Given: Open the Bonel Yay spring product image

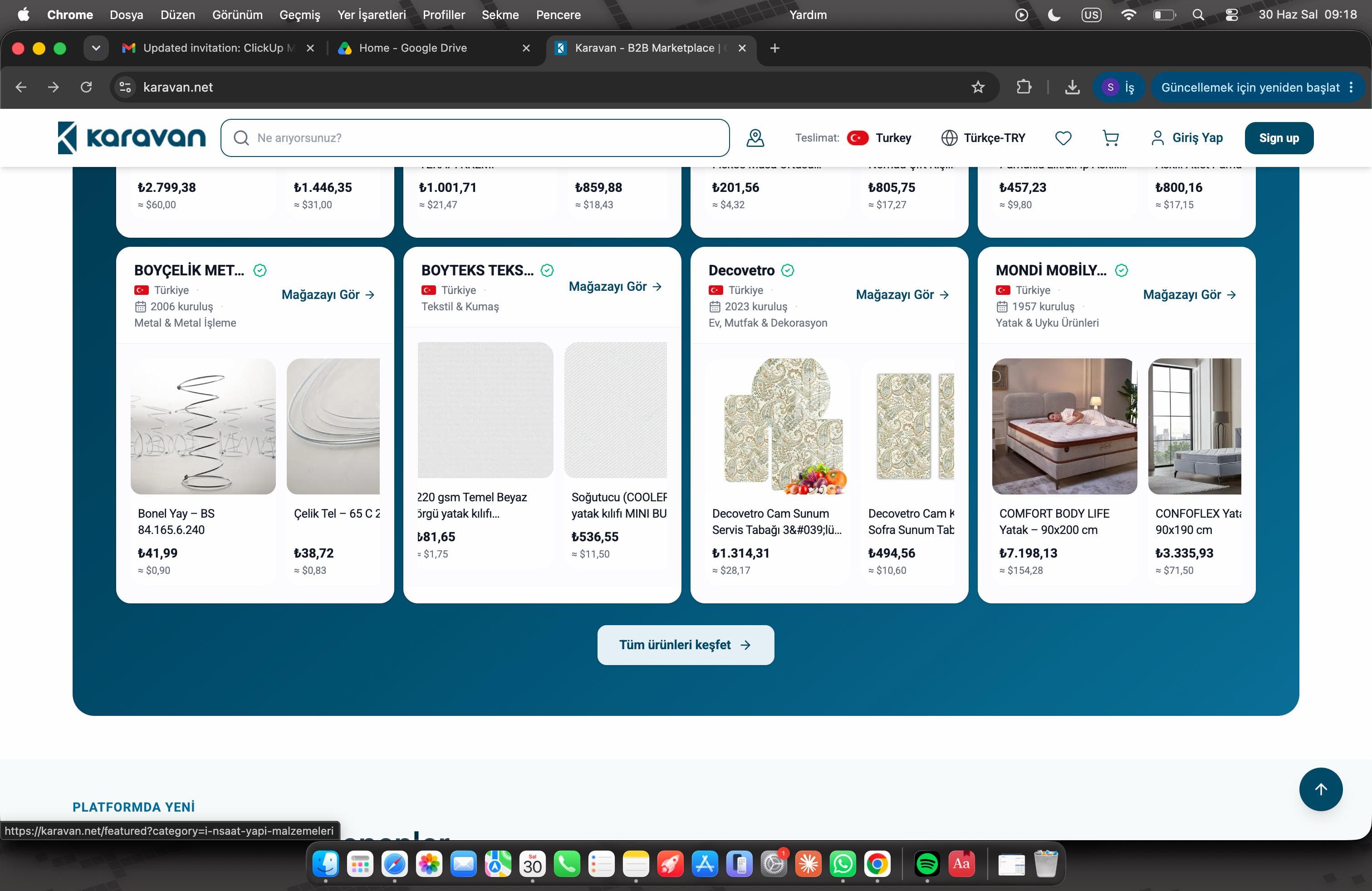Looking at the screenshot, I should 203,426.
